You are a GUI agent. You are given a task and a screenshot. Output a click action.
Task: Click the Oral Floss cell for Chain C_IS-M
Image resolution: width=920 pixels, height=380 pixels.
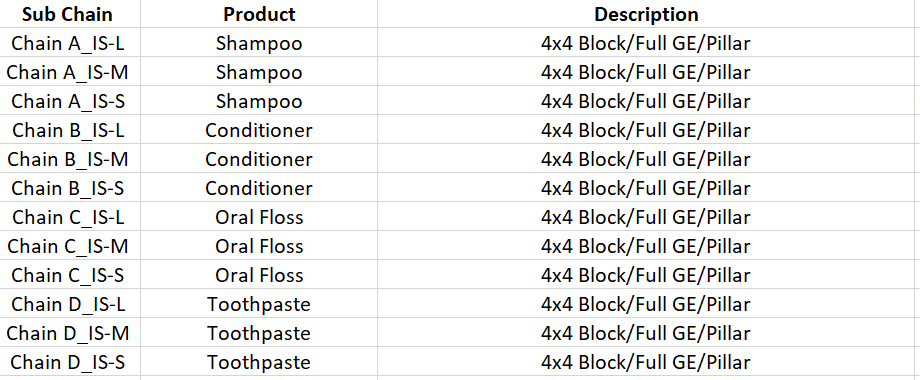point(259,246)
